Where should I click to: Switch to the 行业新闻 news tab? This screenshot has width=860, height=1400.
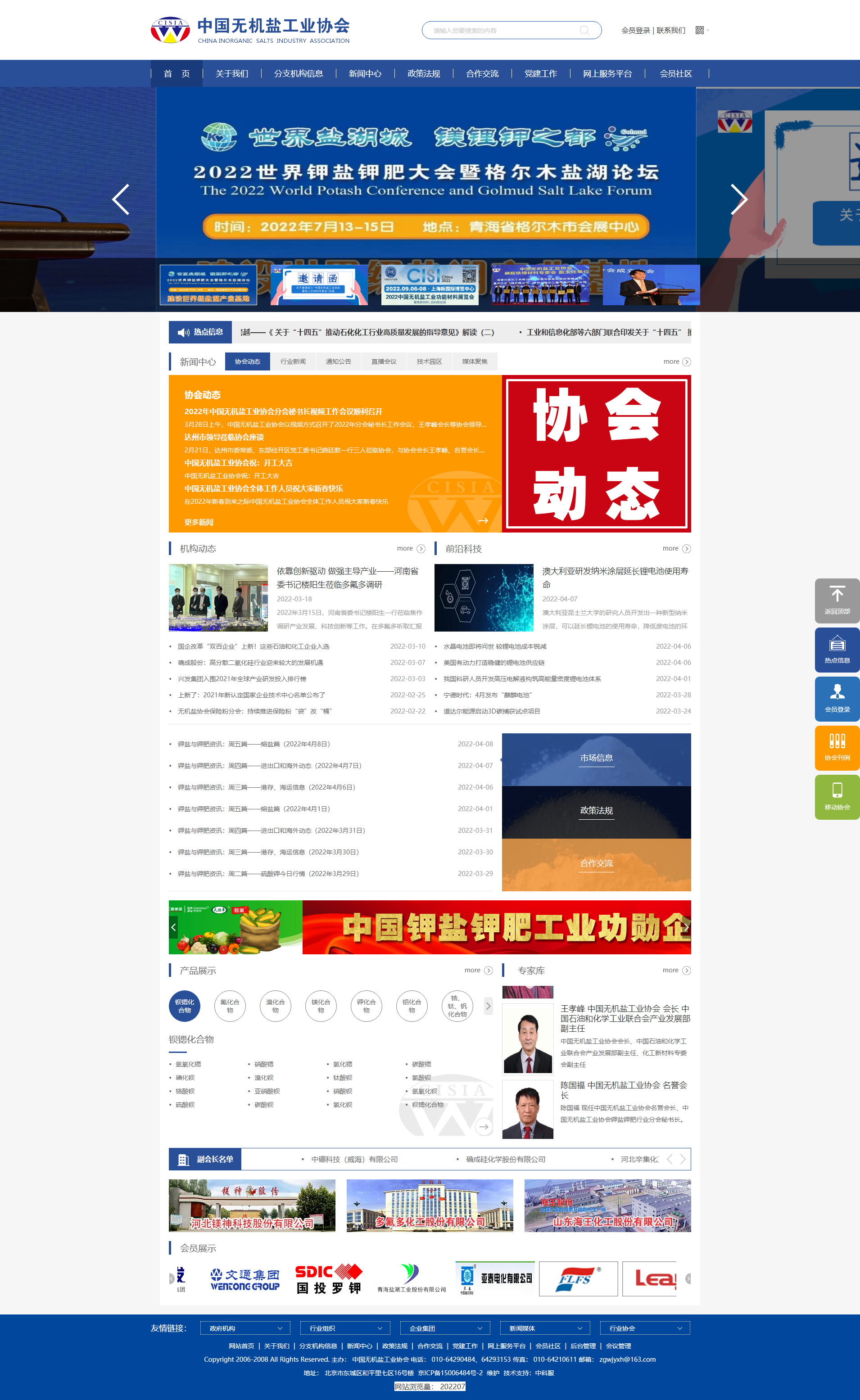293,361
